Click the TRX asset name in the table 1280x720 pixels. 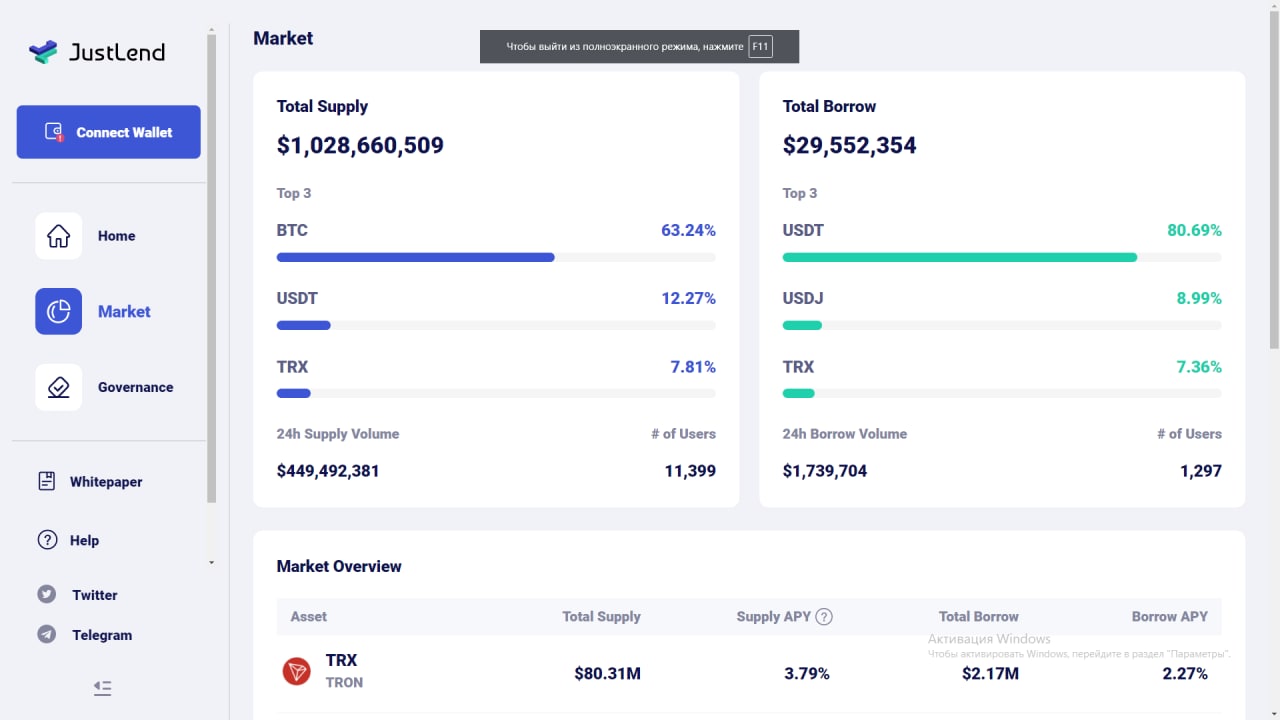[341, 660]
